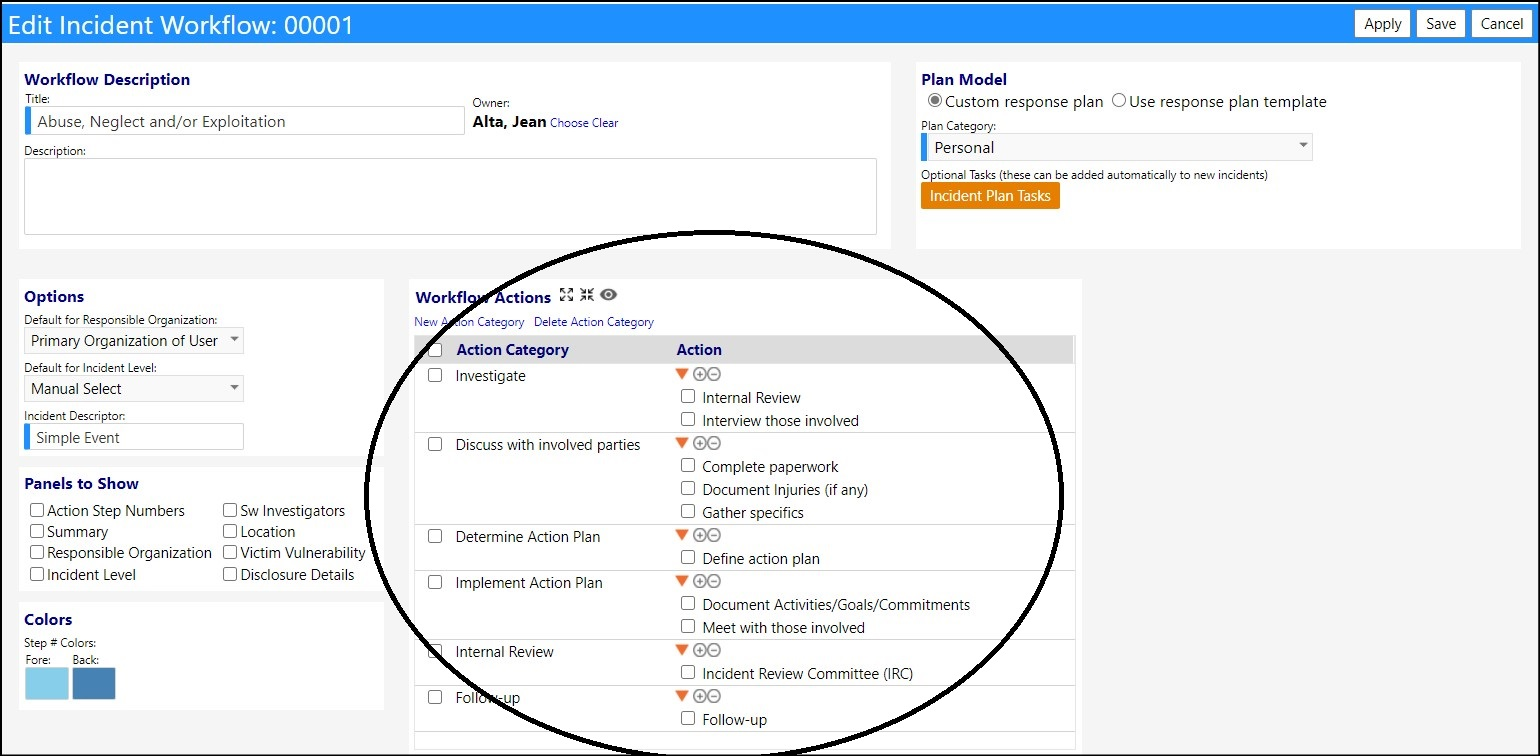The width and height of the screenshot is (1540, 756).
Task: Save the incident workflow
Action: click(1441, 24)
